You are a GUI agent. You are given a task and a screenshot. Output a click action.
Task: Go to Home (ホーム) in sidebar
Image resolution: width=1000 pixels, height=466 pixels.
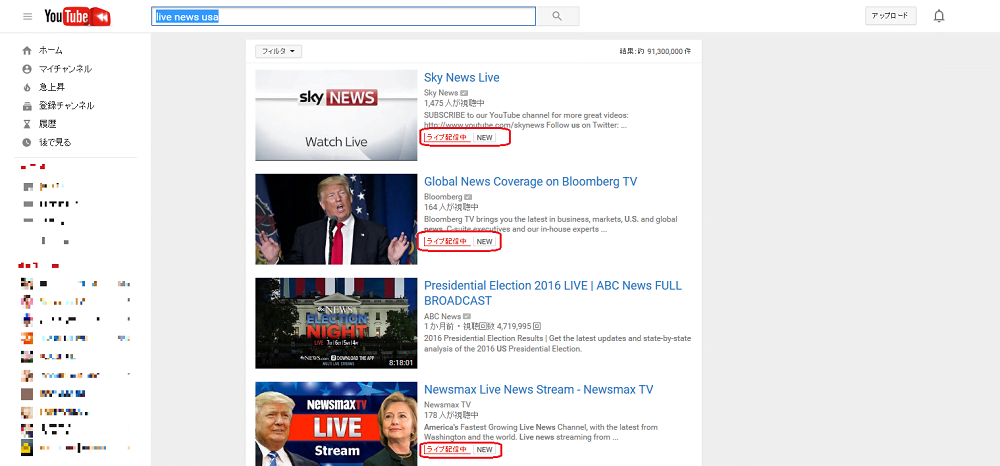tap(50, 50)
